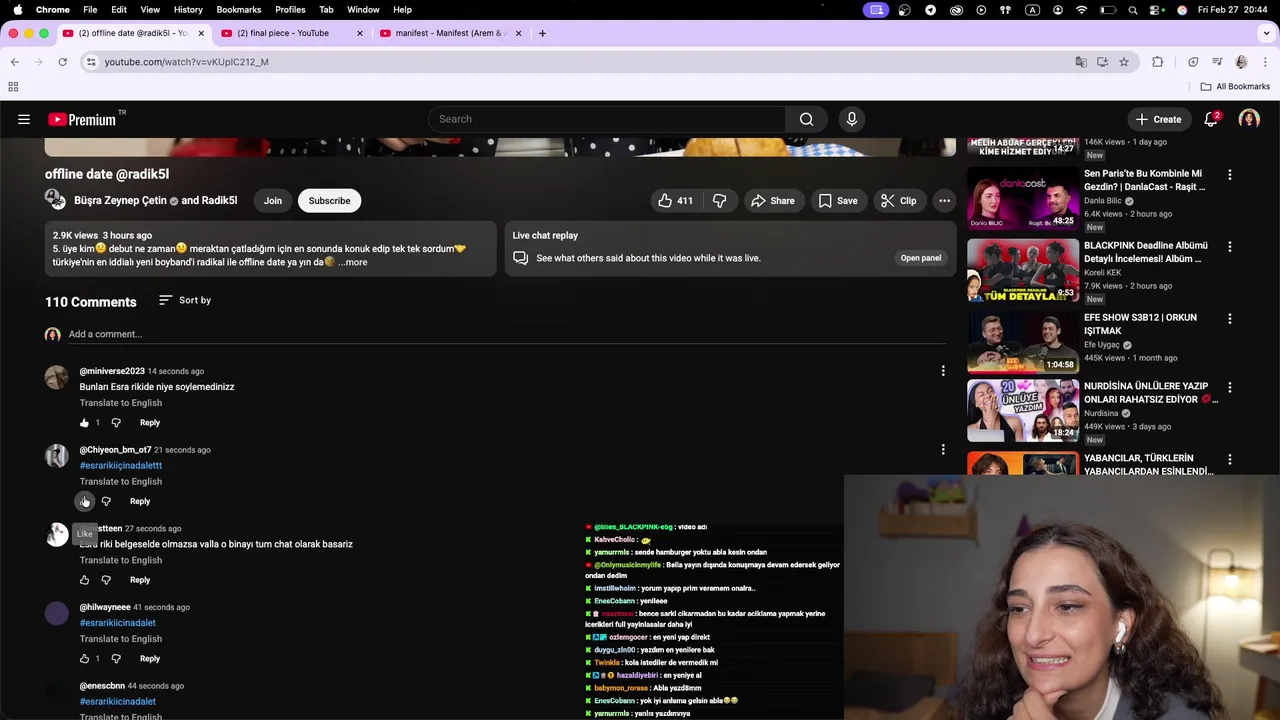The height and width of the screenshot is (720, 1280).
Task: Click the search magnifier button
Action: tap(806, 119)
